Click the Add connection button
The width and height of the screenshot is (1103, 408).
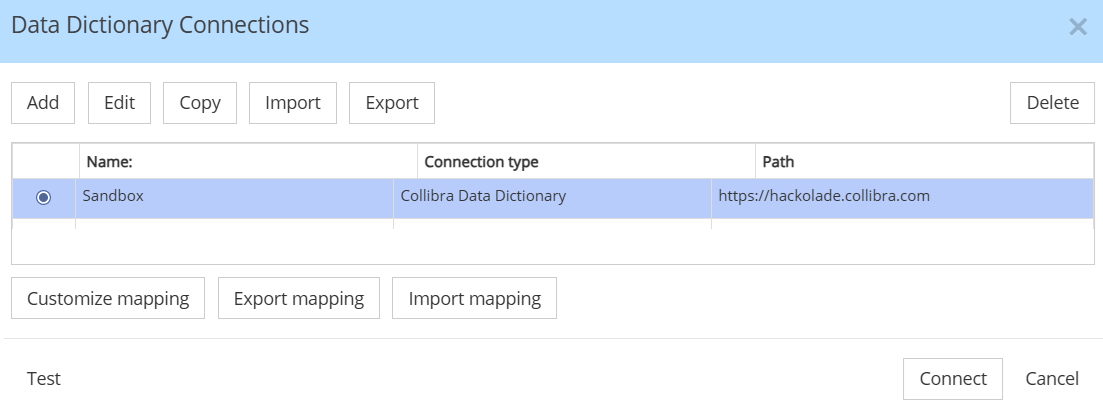coord(43,103)
